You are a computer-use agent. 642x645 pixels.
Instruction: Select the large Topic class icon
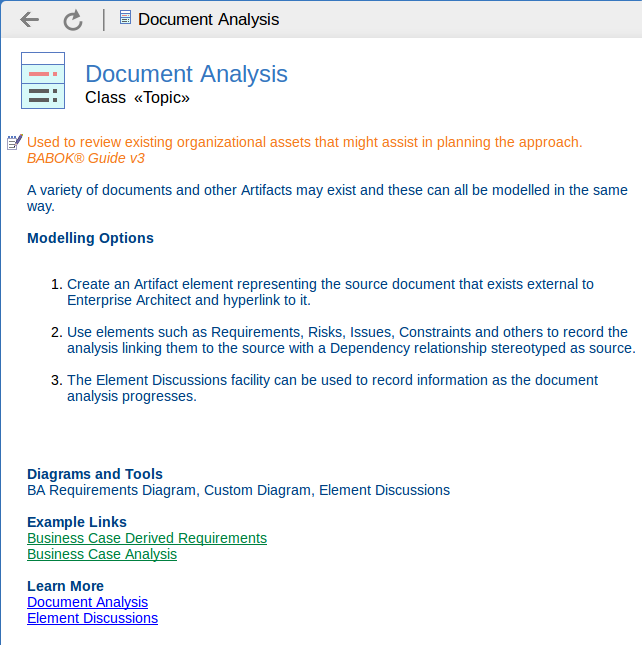43,80
